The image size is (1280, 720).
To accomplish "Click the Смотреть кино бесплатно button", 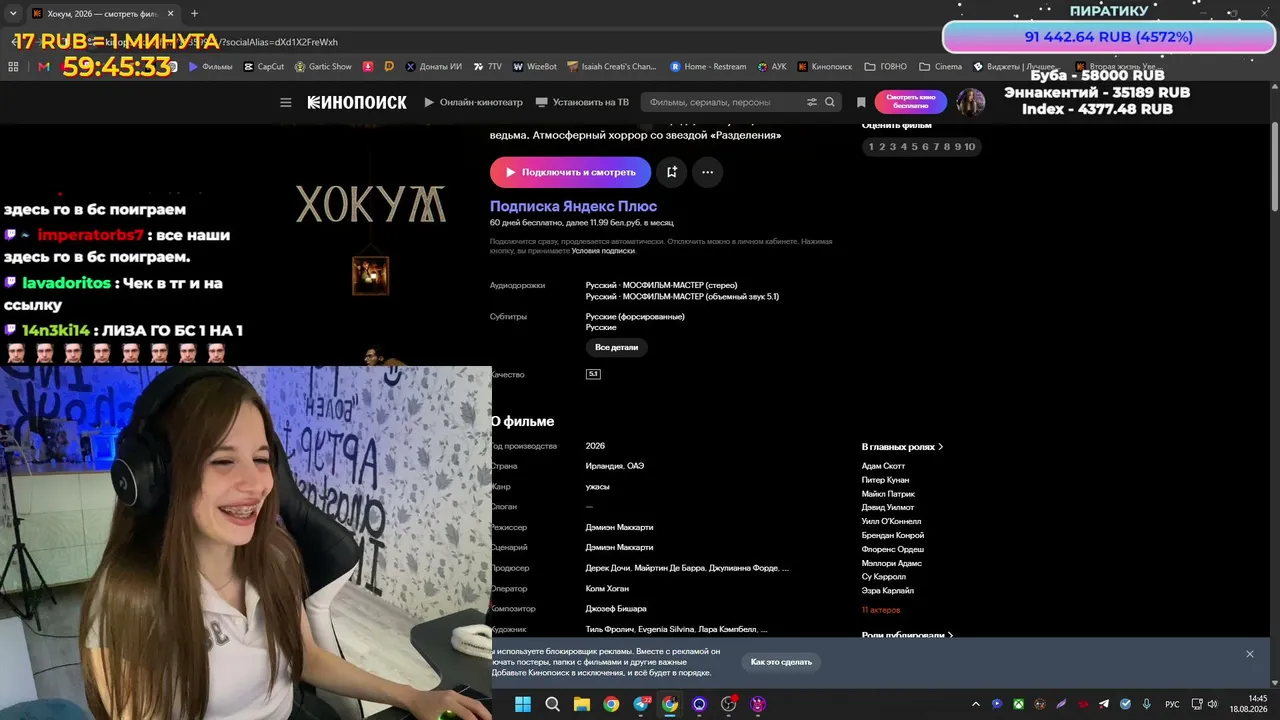I will tap(911, 102).
